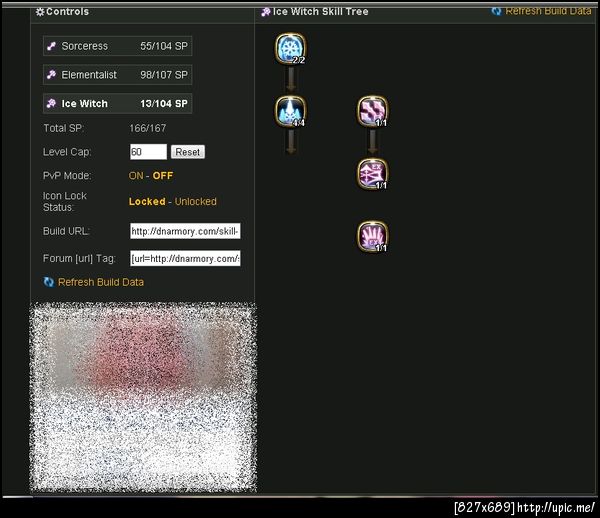Click the Ice Witch Skill Tree header icon
The height and width of the screenshot is (518, 600).
click(x=266, y=12)
